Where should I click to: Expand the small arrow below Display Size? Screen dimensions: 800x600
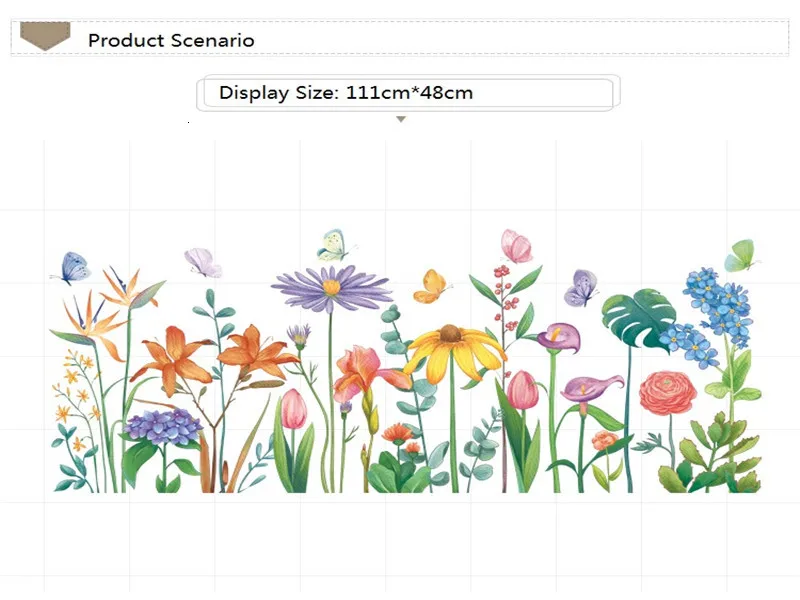pos(401,119)
